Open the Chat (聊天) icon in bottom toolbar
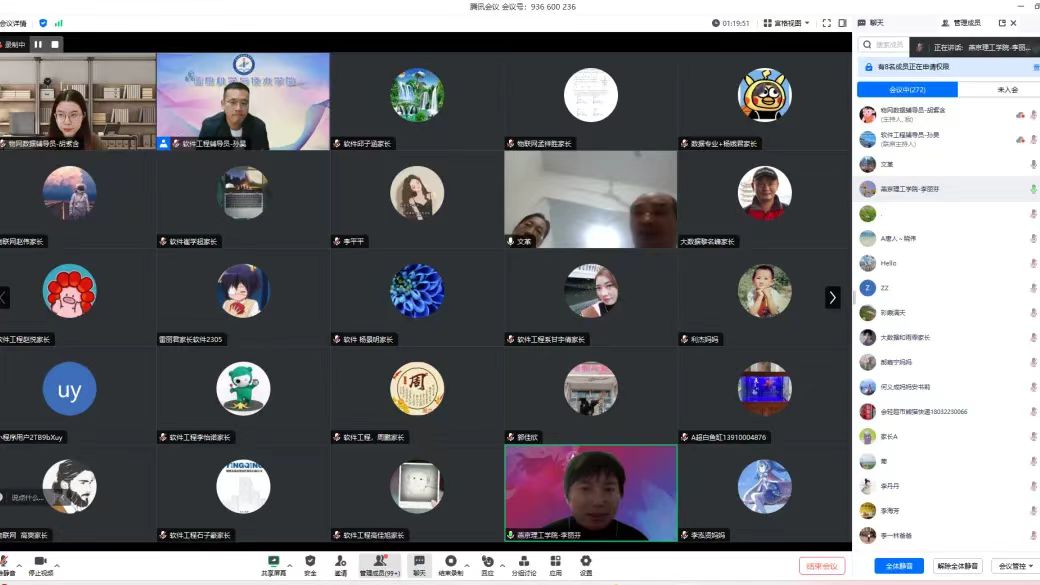Viewport: 1040px width, 585px height. [419, 564]
